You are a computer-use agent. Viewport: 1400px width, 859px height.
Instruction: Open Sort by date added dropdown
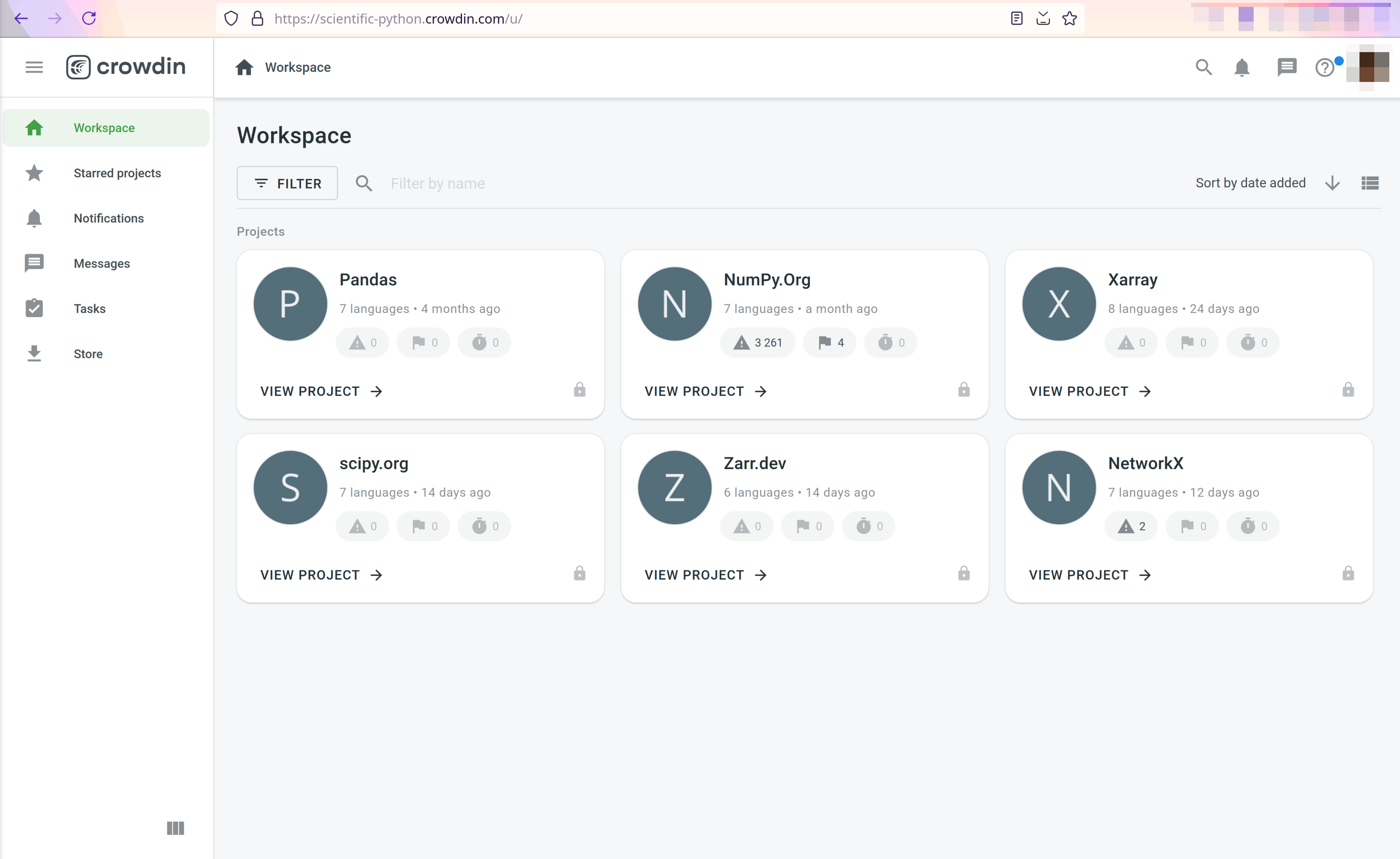1250,183
